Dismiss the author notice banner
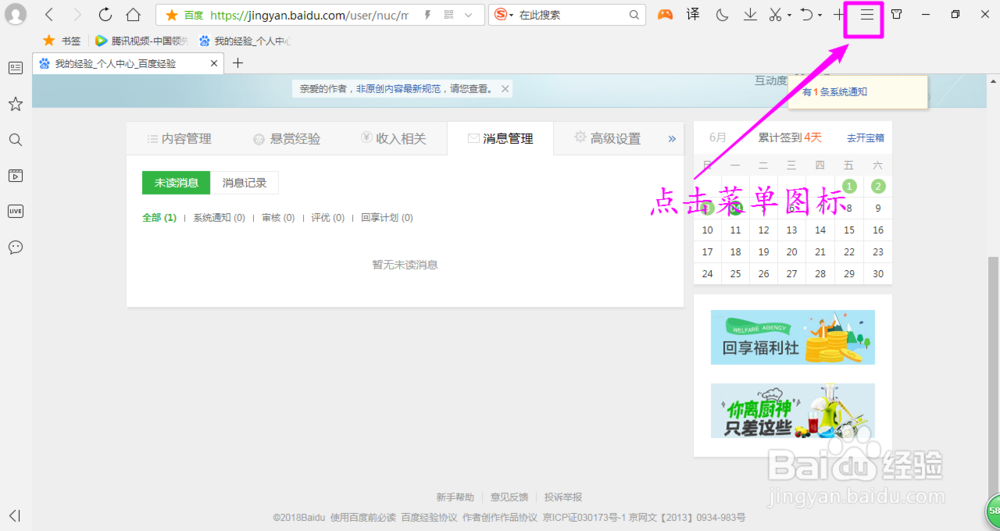Image resolution: width=1000 pixels, height=531 pixels. tap(505, 89)
